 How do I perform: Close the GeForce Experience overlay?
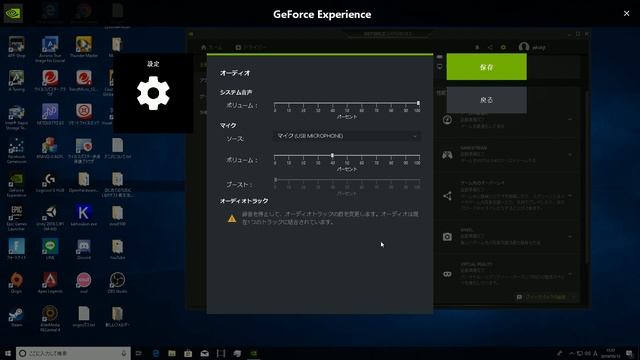626,13
